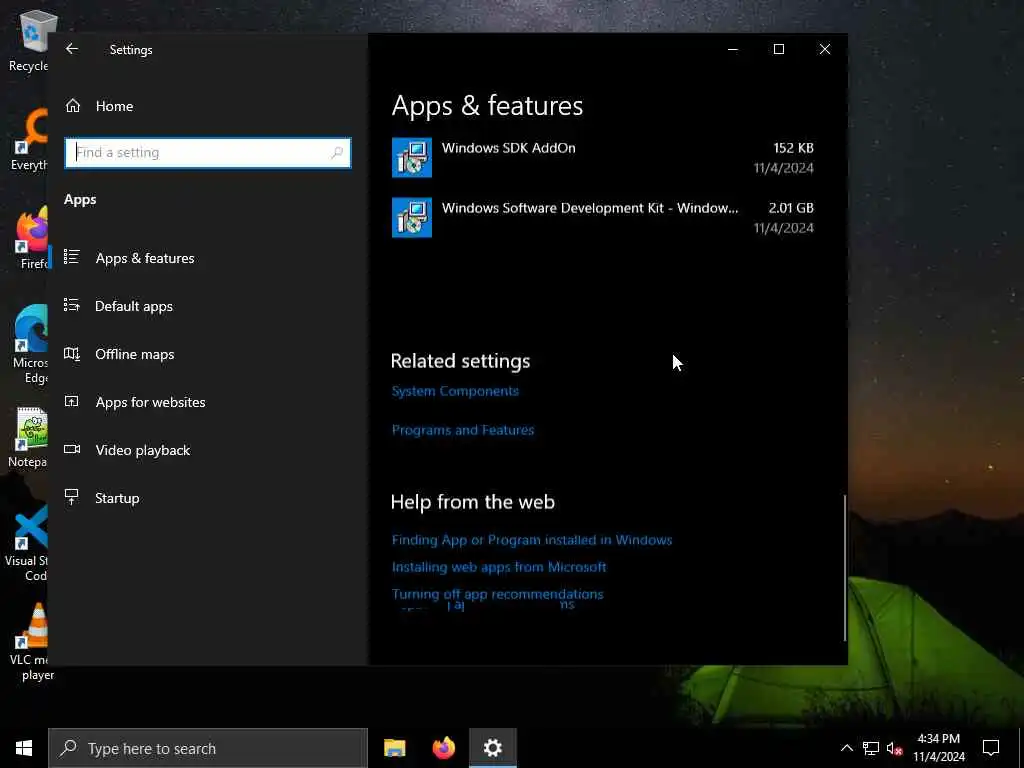Click the Windows SDK AddOn installer icon
Image resolution: width=1024 pixels, height=768 pixels.
[412, 157]
